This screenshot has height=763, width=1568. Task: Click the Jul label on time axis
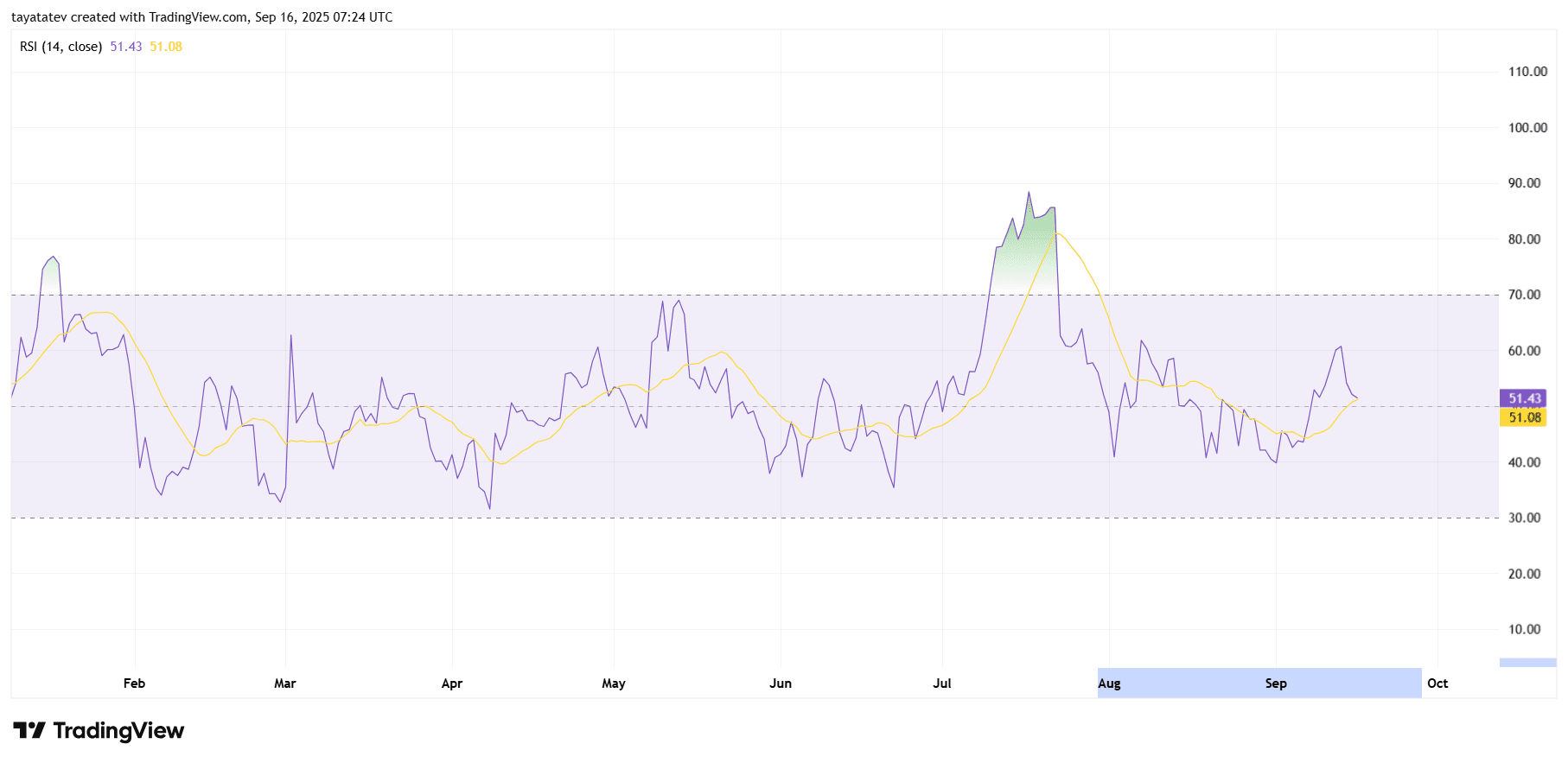(942, 684)
